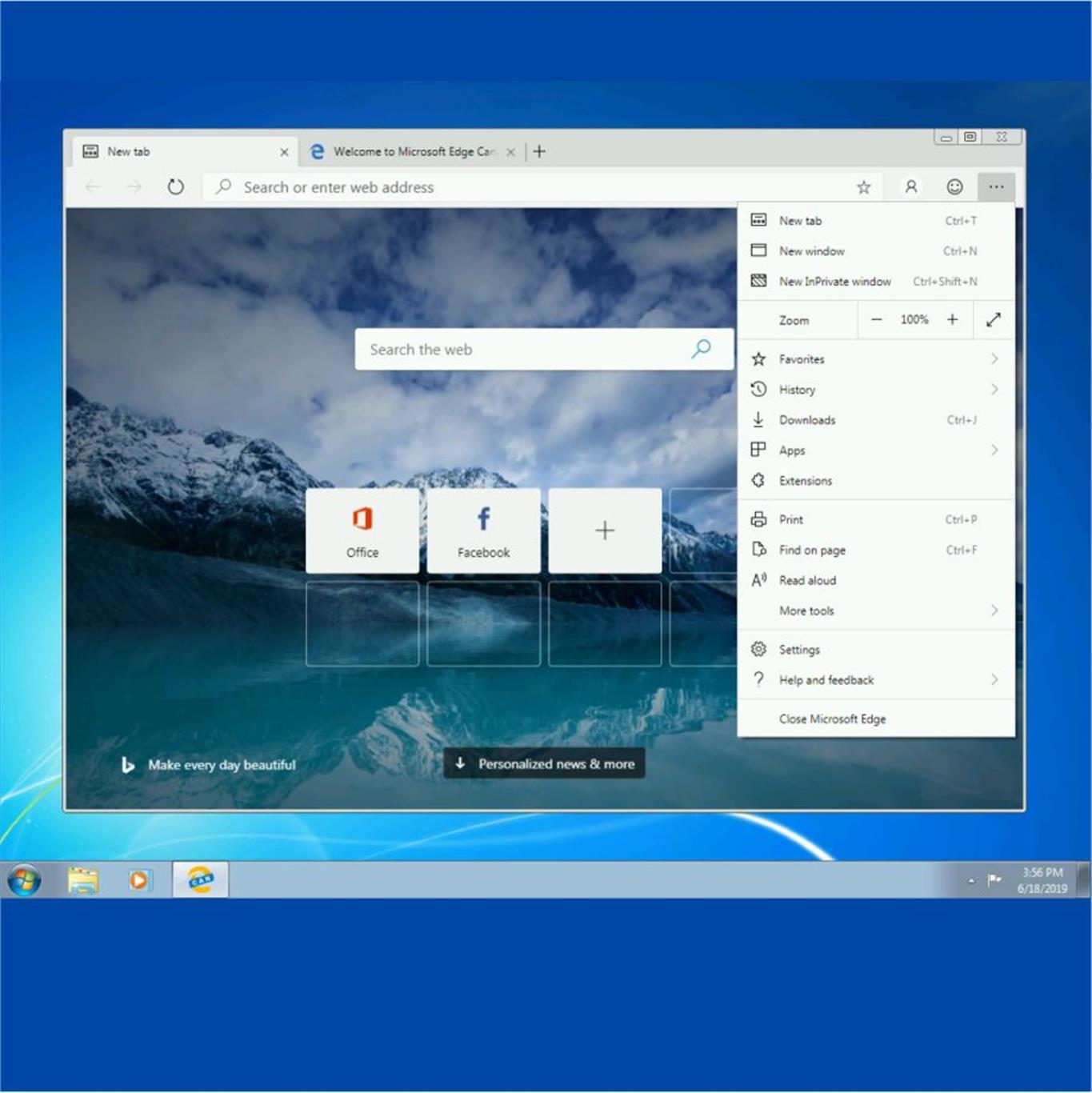The image size is (1092, 1093).
Task: Click the favorites star in address bar
Action: click(x=863, y=187)
